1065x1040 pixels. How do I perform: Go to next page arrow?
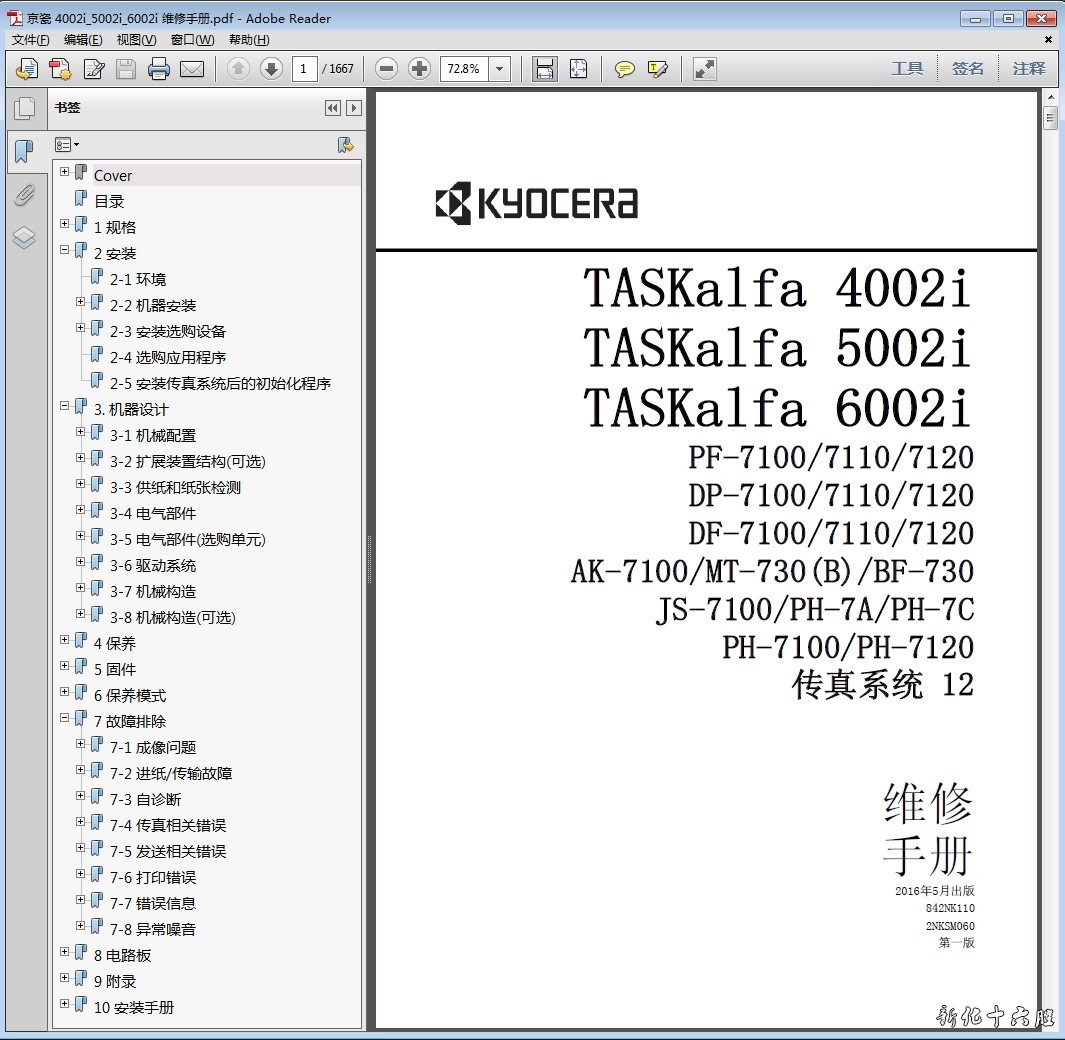tap(270, 69)
